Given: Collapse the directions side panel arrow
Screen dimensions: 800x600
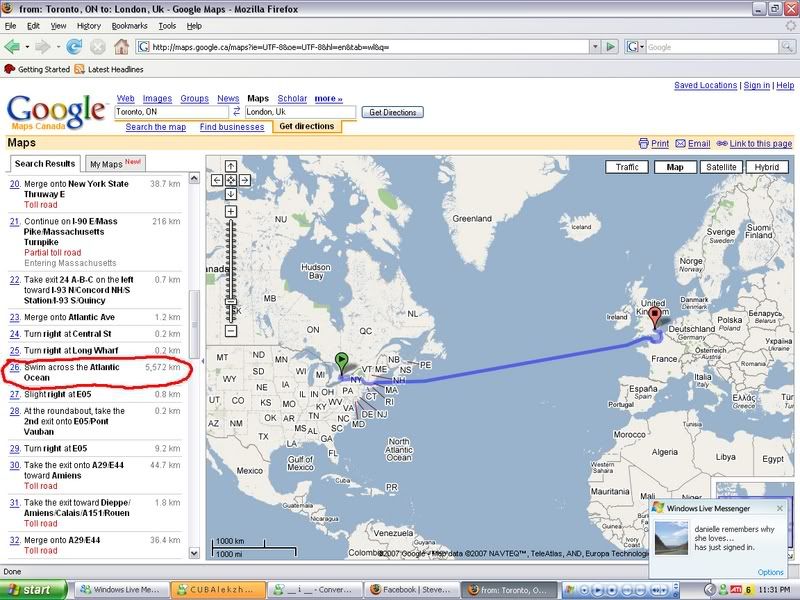Looking at the screenshot, I should [x=203, y=361].
